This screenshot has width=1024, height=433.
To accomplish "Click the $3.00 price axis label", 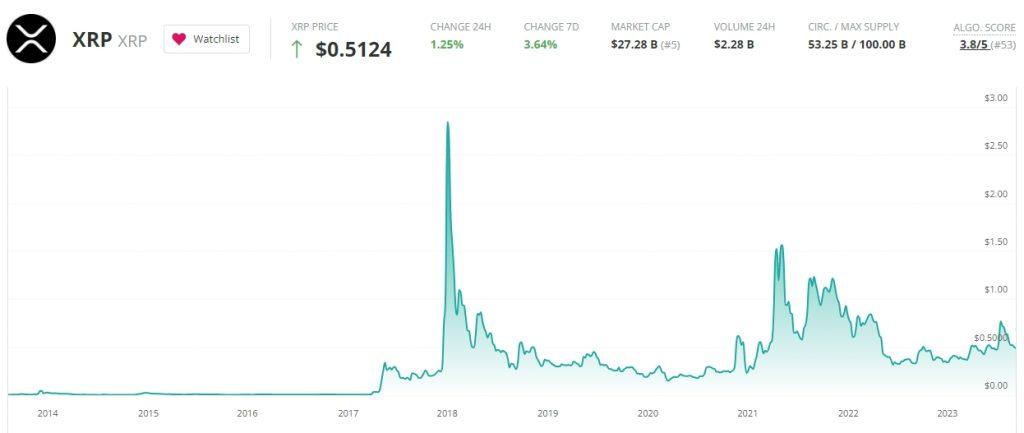I will pyautogui.click(x=995, y=97).
